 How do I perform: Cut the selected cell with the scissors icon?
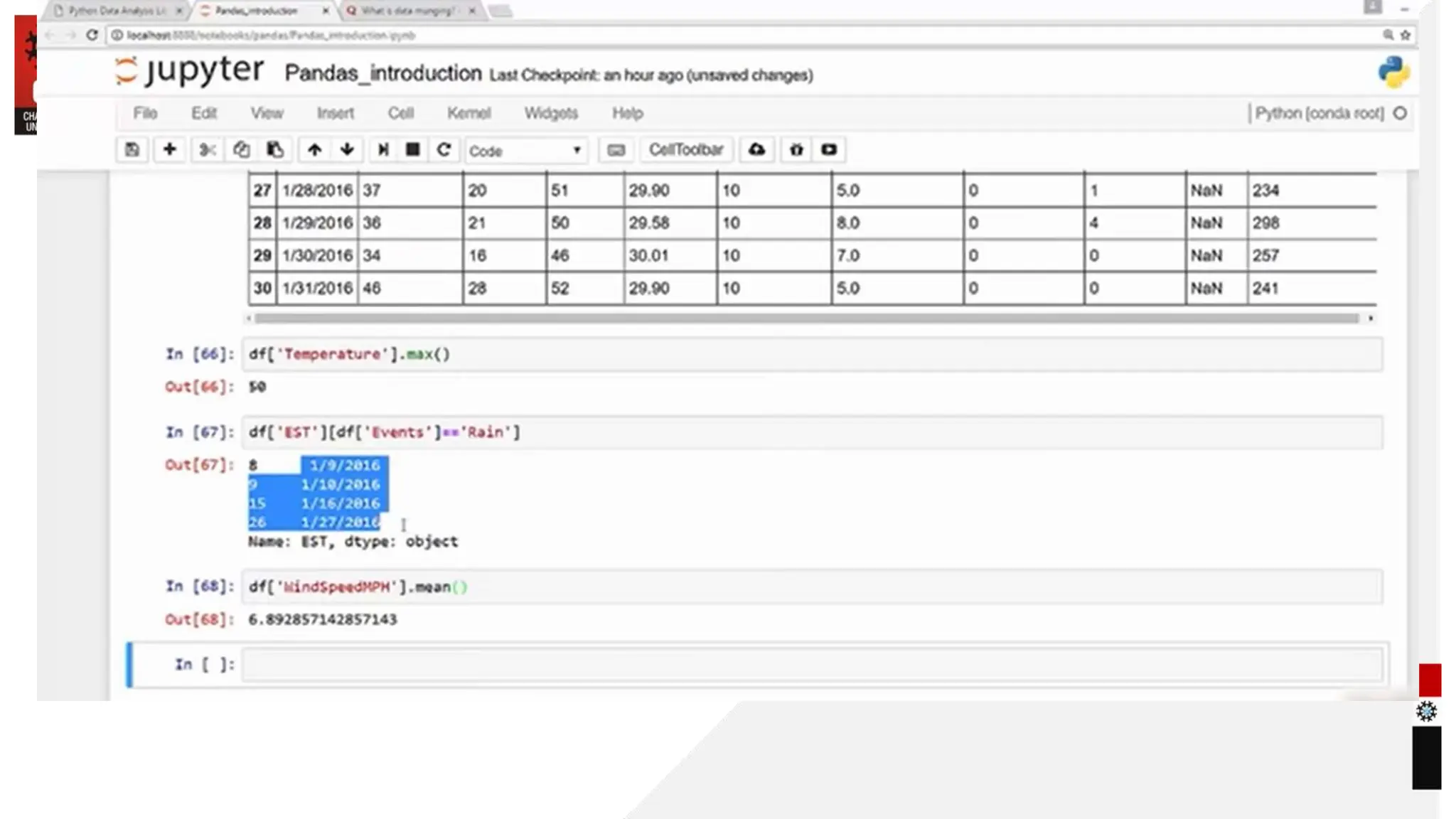(x=207, y=150)
